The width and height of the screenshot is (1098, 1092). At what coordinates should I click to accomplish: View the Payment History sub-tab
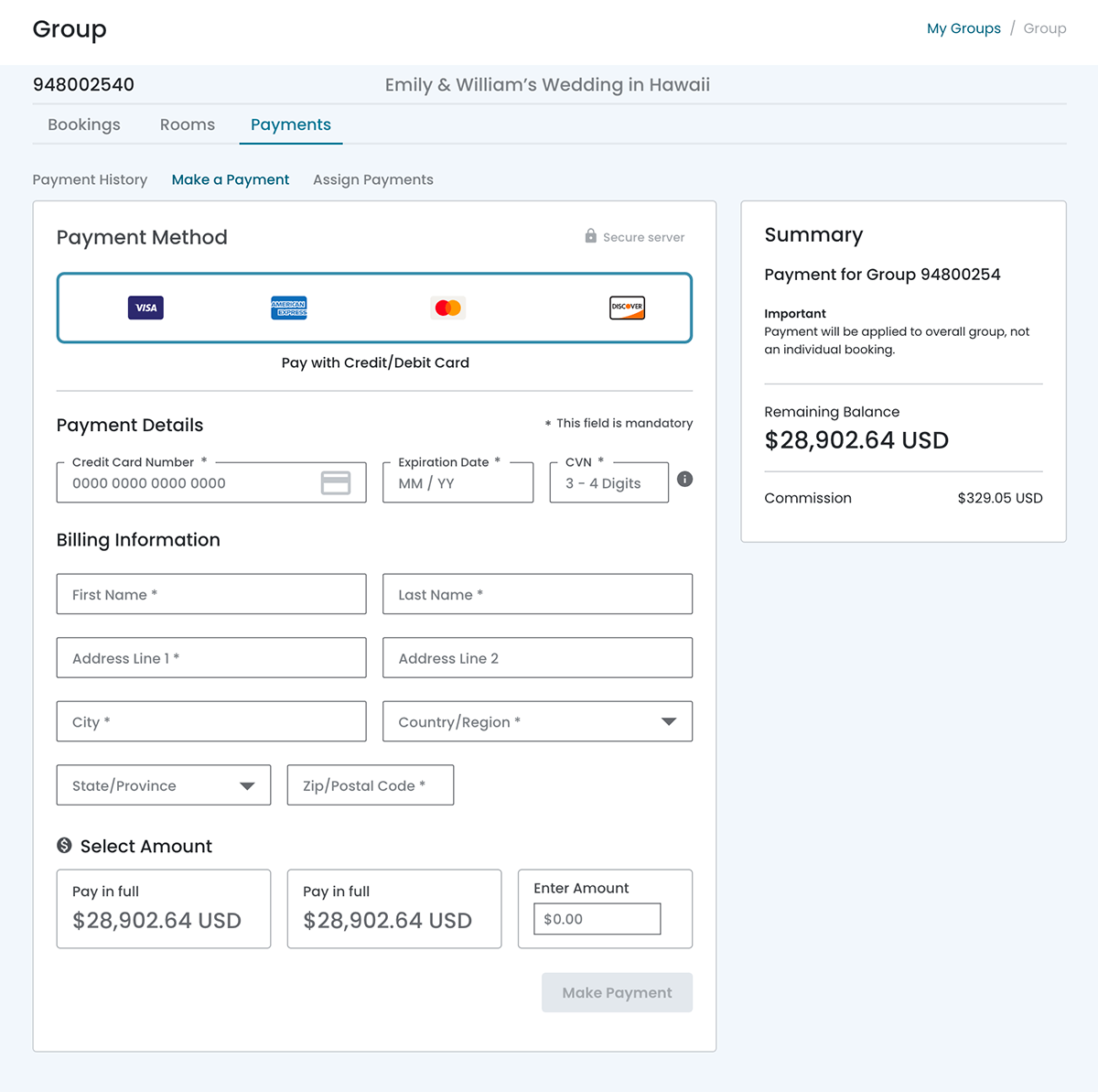click(x=90, y=179)
